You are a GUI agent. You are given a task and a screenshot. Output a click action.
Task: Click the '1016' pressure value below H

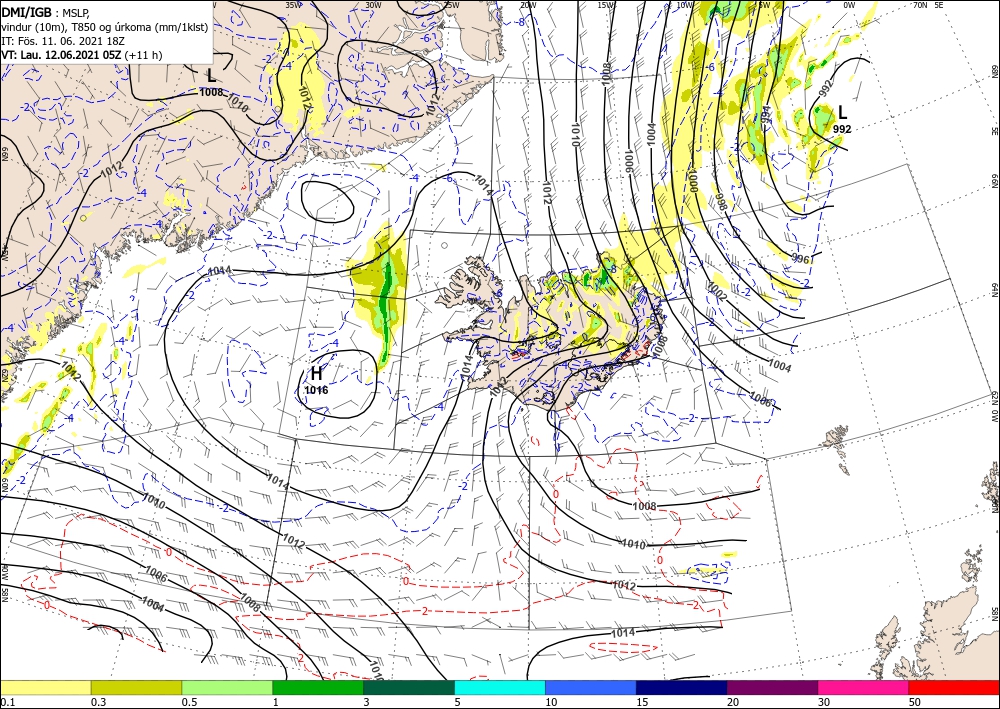tap(316, 390)
